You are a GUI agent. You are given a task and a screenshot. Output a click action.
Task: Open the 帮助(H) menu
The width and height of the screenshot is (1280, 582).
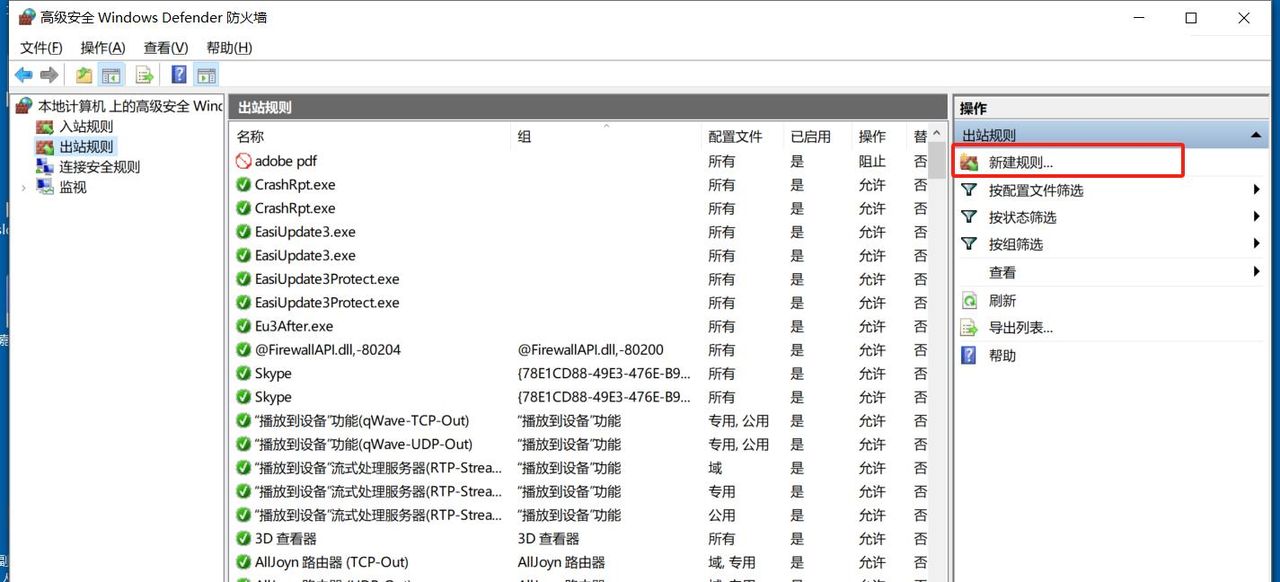tap(229, 48)
